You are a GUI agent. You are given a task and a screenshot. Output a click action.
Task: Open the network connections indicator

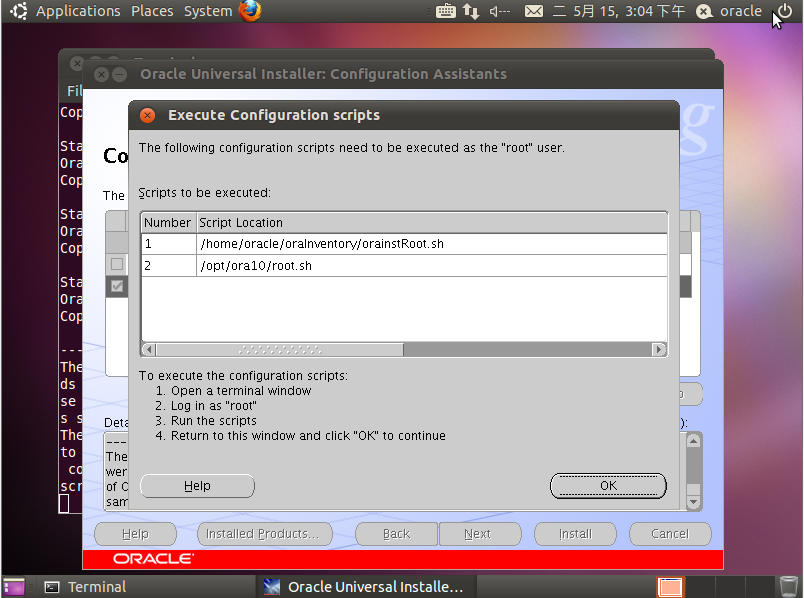471,11
